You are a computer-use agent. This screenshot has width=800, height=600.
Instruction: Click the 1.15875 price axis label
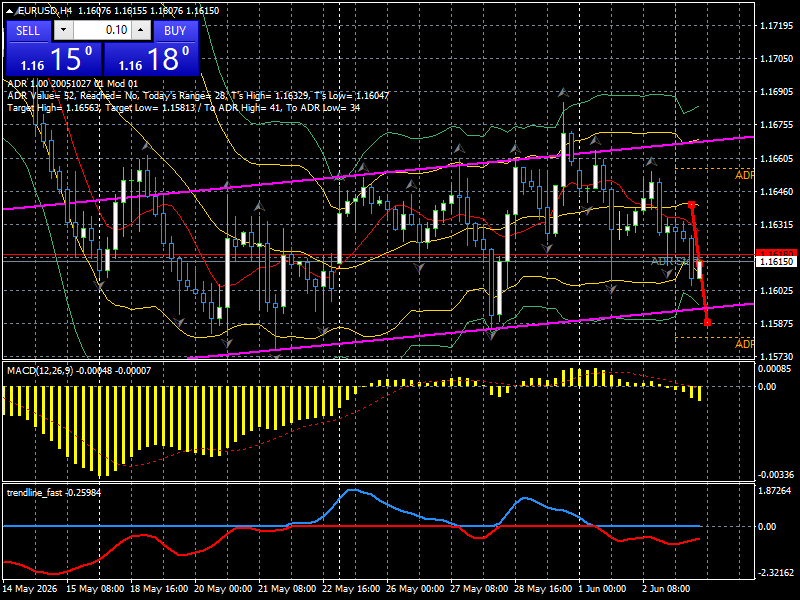[776, 323]
